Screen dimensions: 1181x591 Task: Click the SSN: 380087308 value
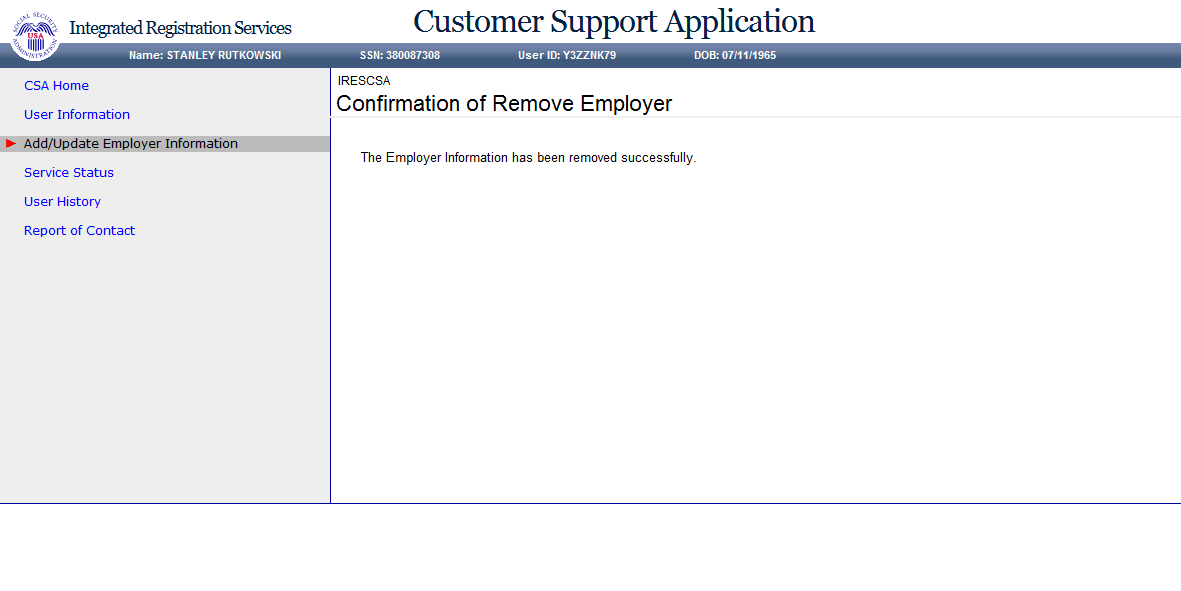400,55
